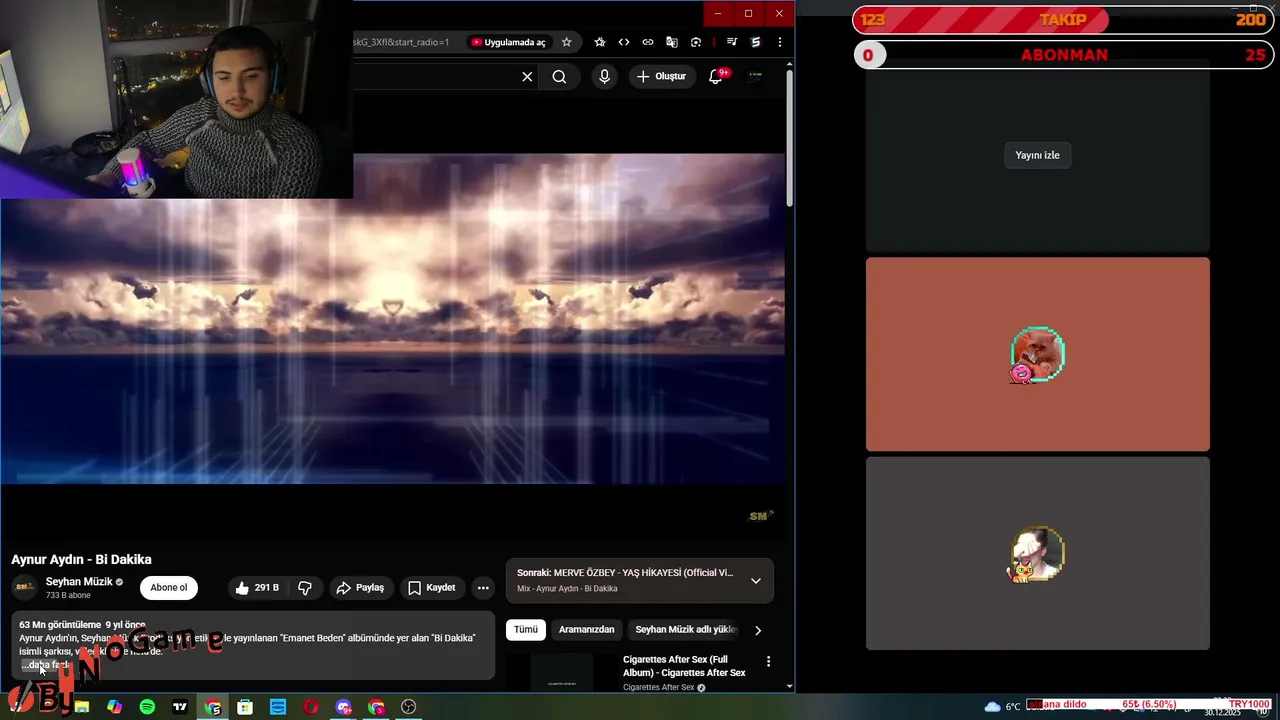Select the Aramanızdan filter chip
Image resolution: width=1280 pixels, height=720 pixels.
(x=586, y=630)
